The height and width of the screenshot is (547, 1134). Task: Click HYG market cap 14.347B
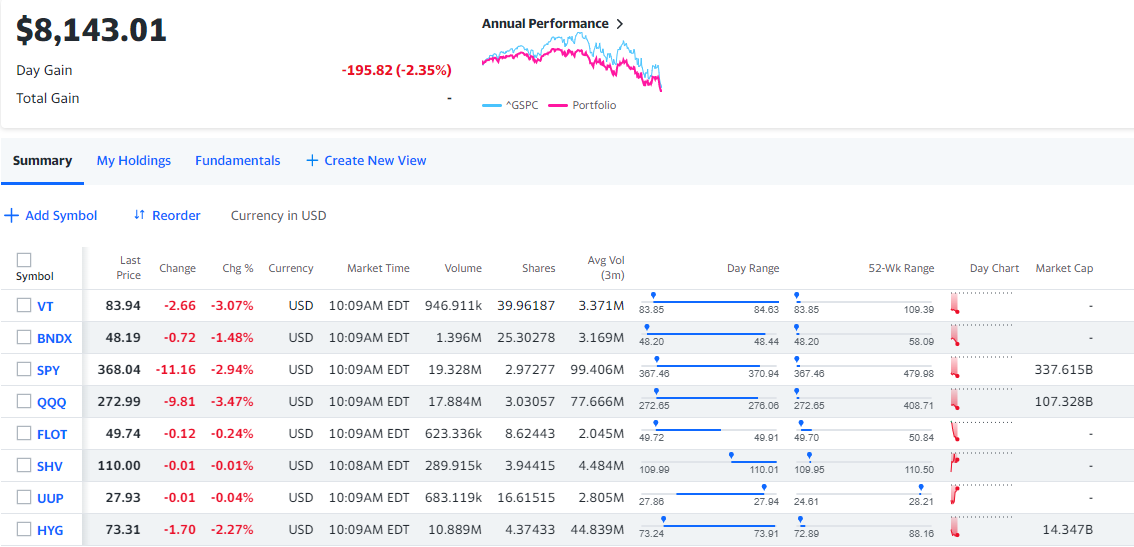(1067, 530)
